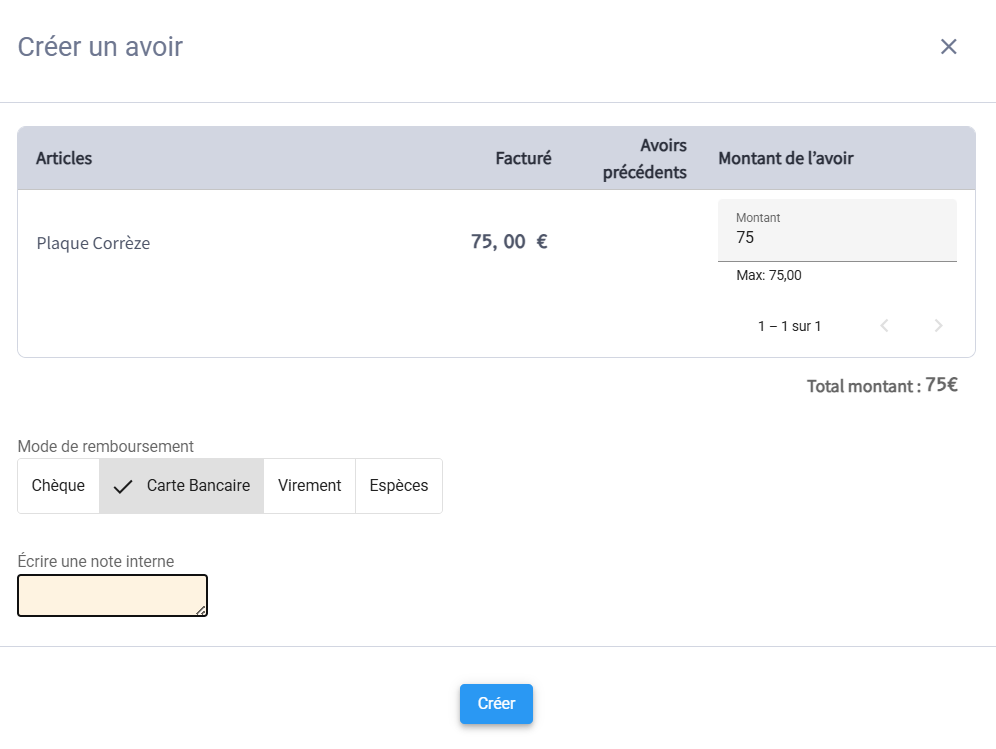Click the Articles column header
Viewport: 996px width, 749px height.
coord(64,158)
